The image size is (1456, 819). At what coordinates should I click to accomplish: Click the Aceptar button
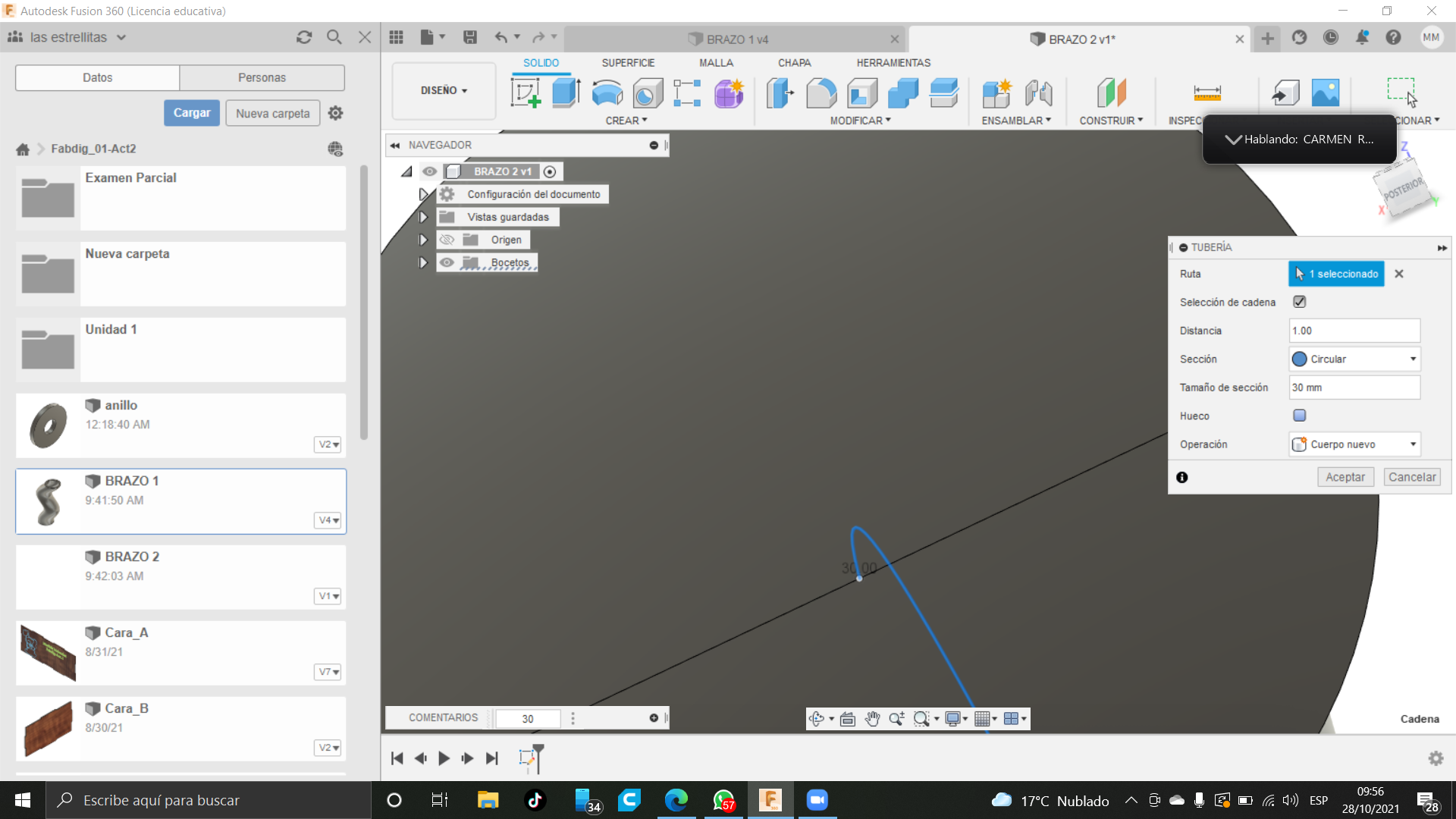pos(1345,477)
